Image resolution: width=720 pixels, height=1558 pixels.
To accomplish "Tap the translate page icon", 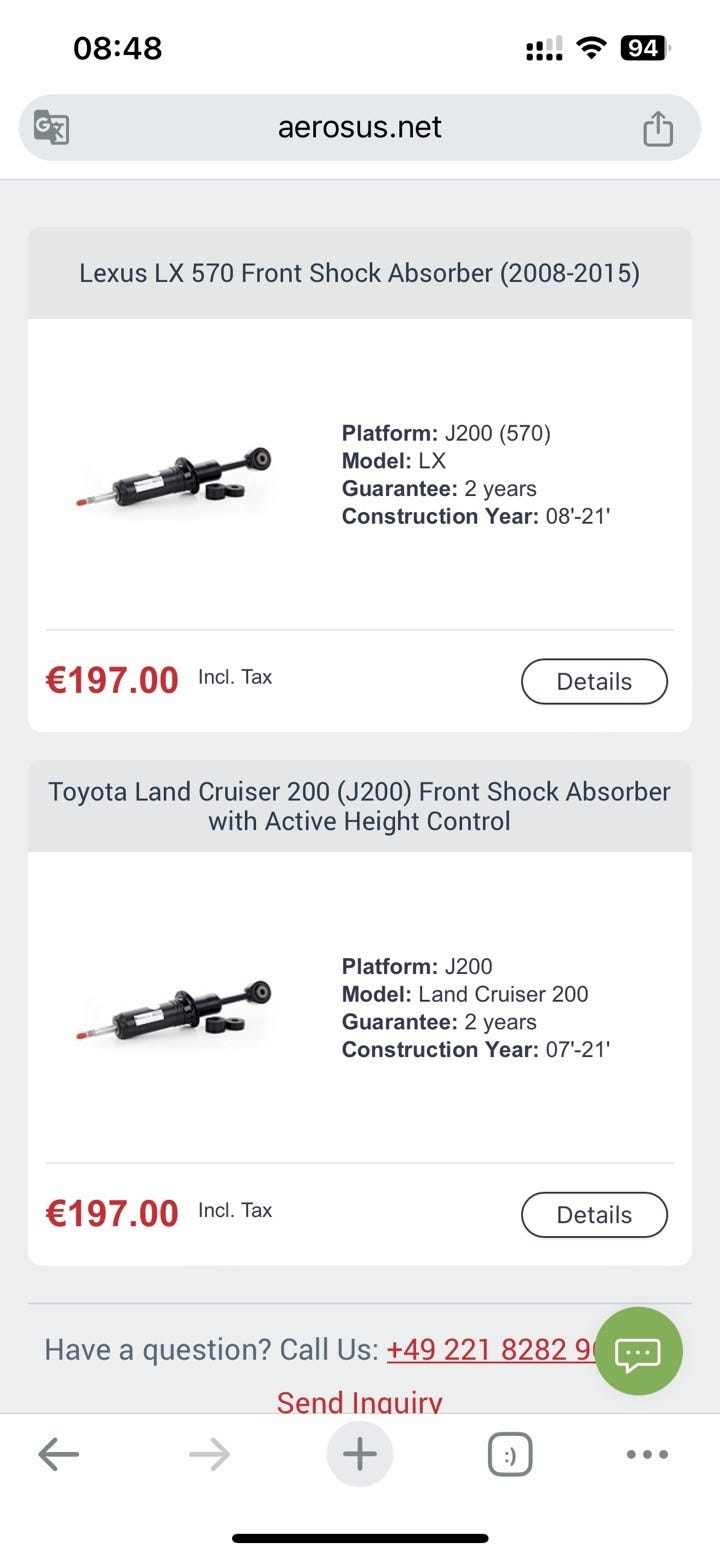I will 51,128.
